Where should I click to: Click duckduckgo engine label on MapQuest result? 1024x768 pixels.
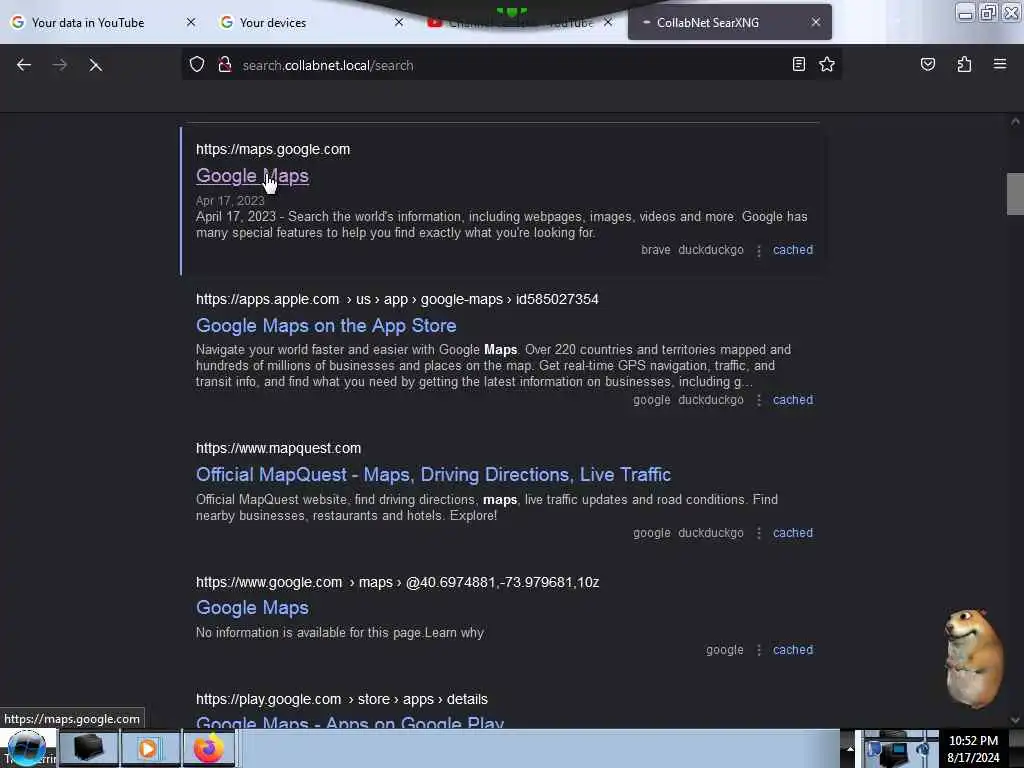[711, 533]
